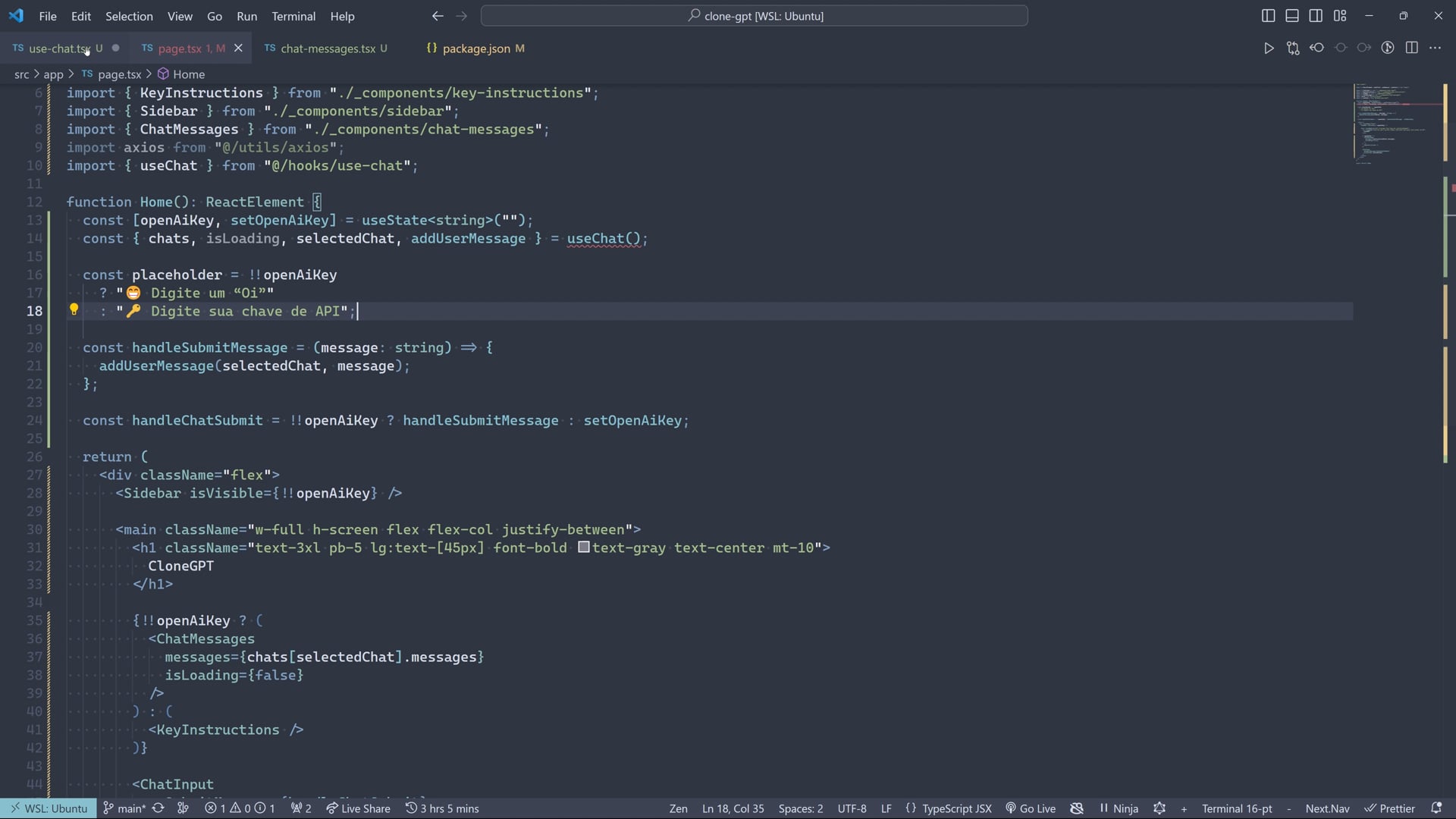
Task: Click the clone-gpt command center search box
Action: click(x=755, y=16)
